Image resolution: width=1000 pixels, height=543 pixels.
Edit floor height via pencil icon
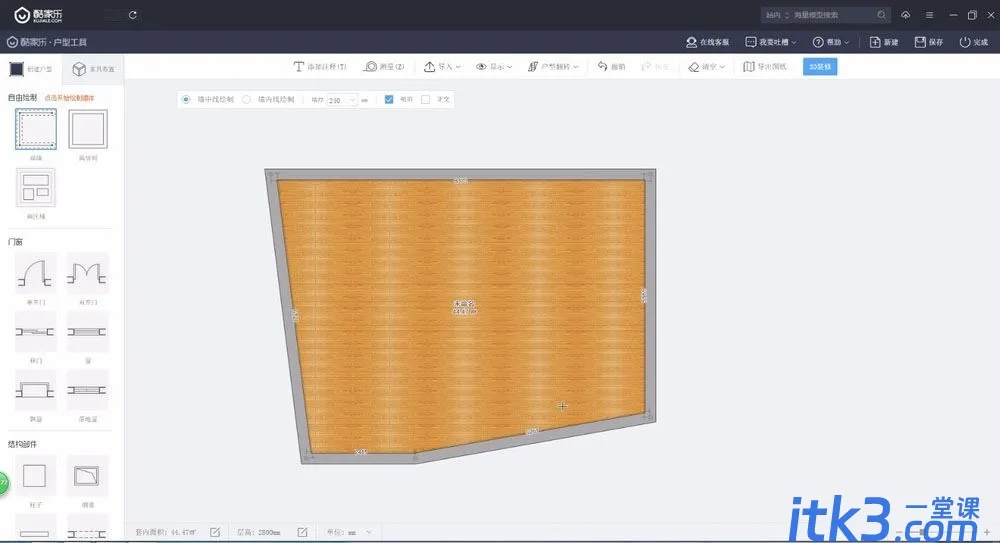point(302,532)
